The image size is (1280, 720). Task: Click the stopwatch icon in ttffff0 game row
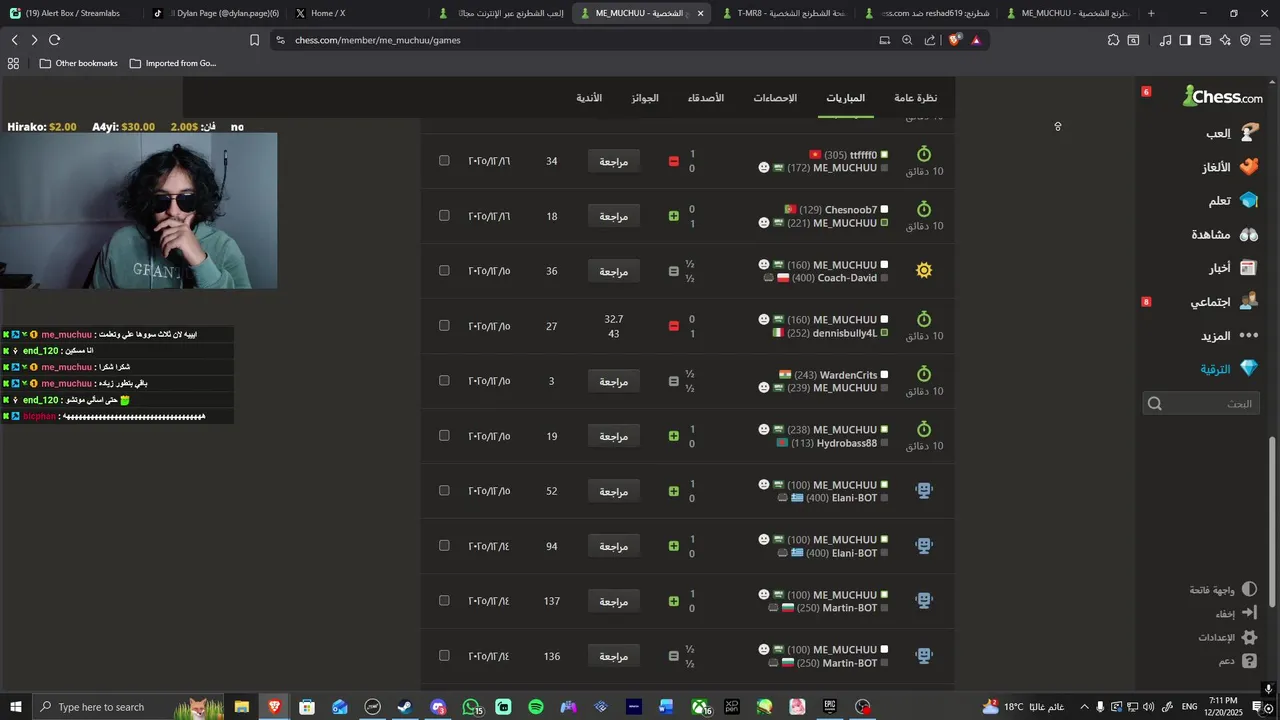point(924,154)
